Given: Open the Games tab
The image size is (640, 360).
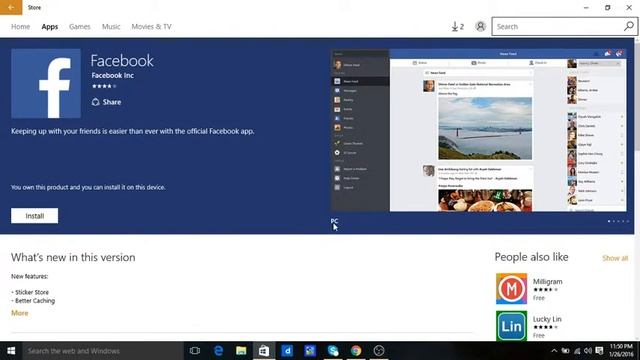Looking at the screenshot, I should click(80, 27).
